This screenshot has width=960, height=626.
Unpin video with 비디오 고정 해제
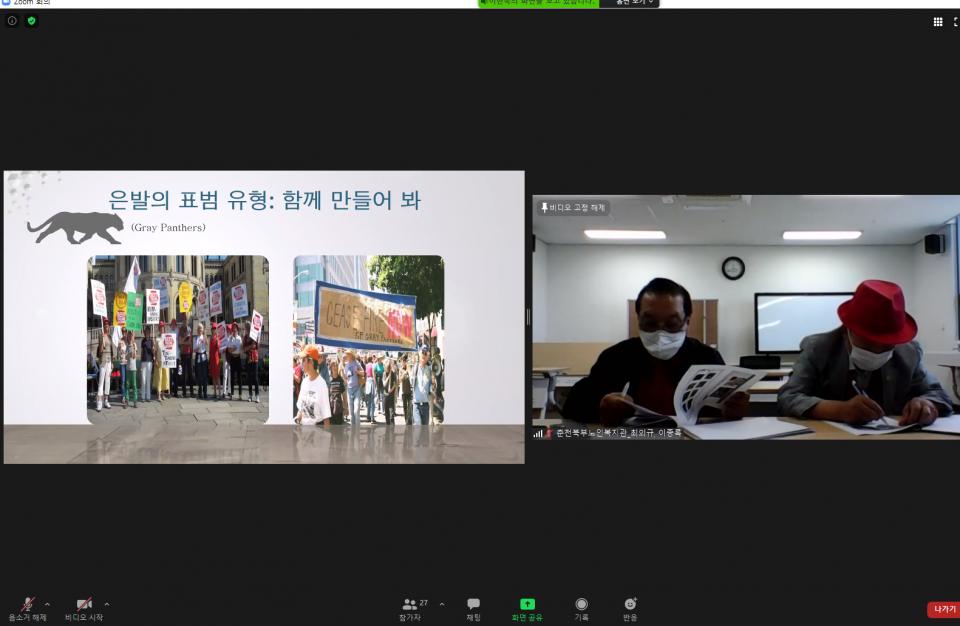click(x=573, y=208)
